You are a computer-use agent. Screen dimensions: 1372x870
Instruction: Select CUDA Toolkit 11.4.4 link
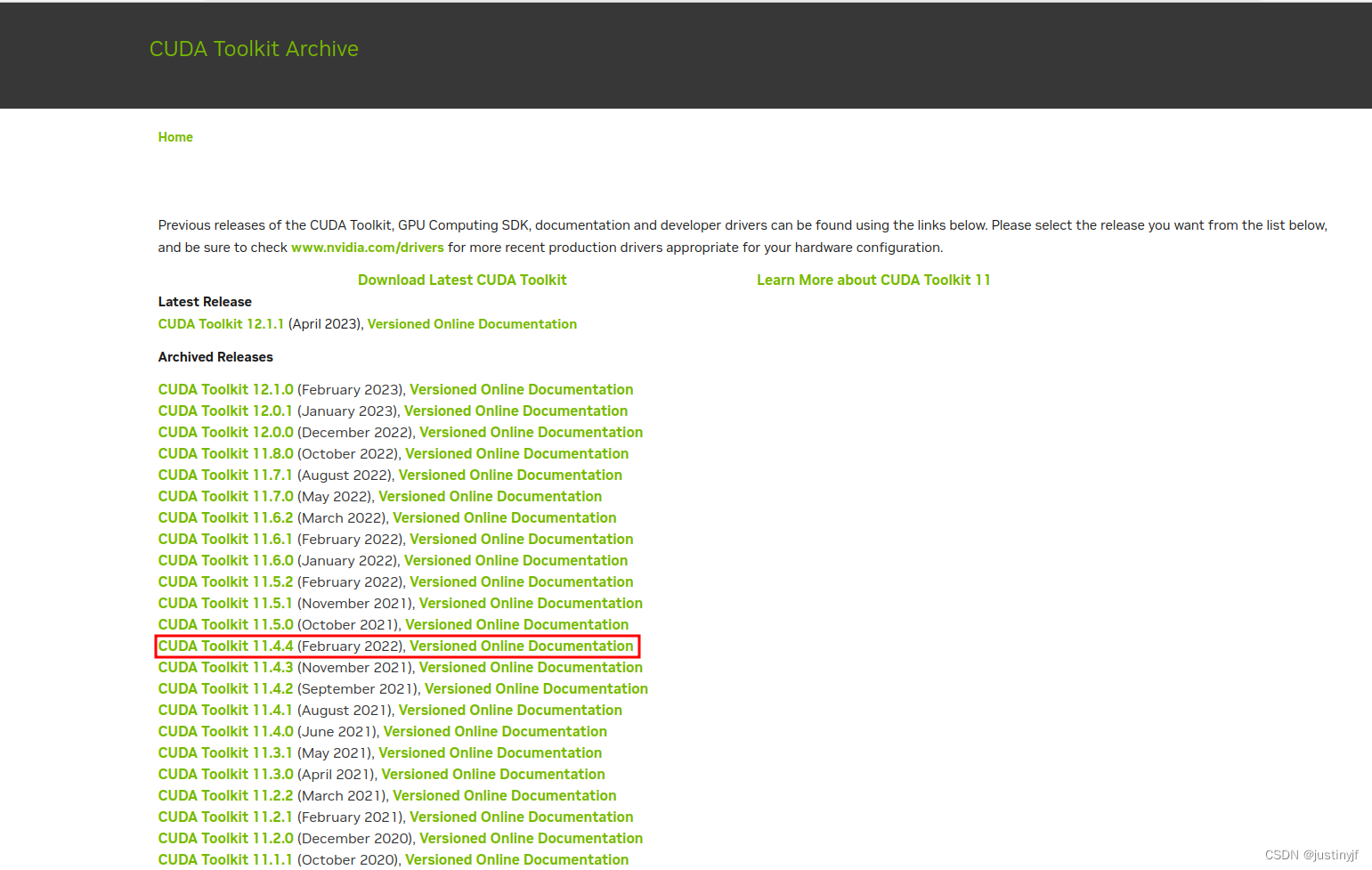(225, 646)
